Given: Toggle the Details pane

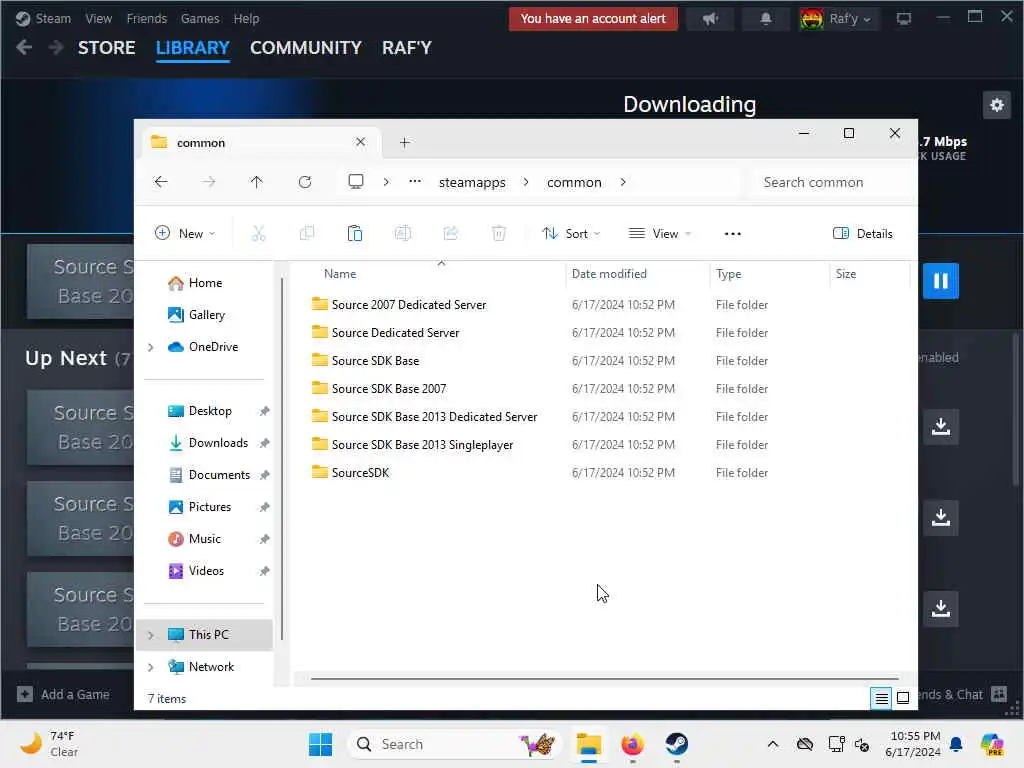Looking at the screenshot, I should [x=863, y=234].
